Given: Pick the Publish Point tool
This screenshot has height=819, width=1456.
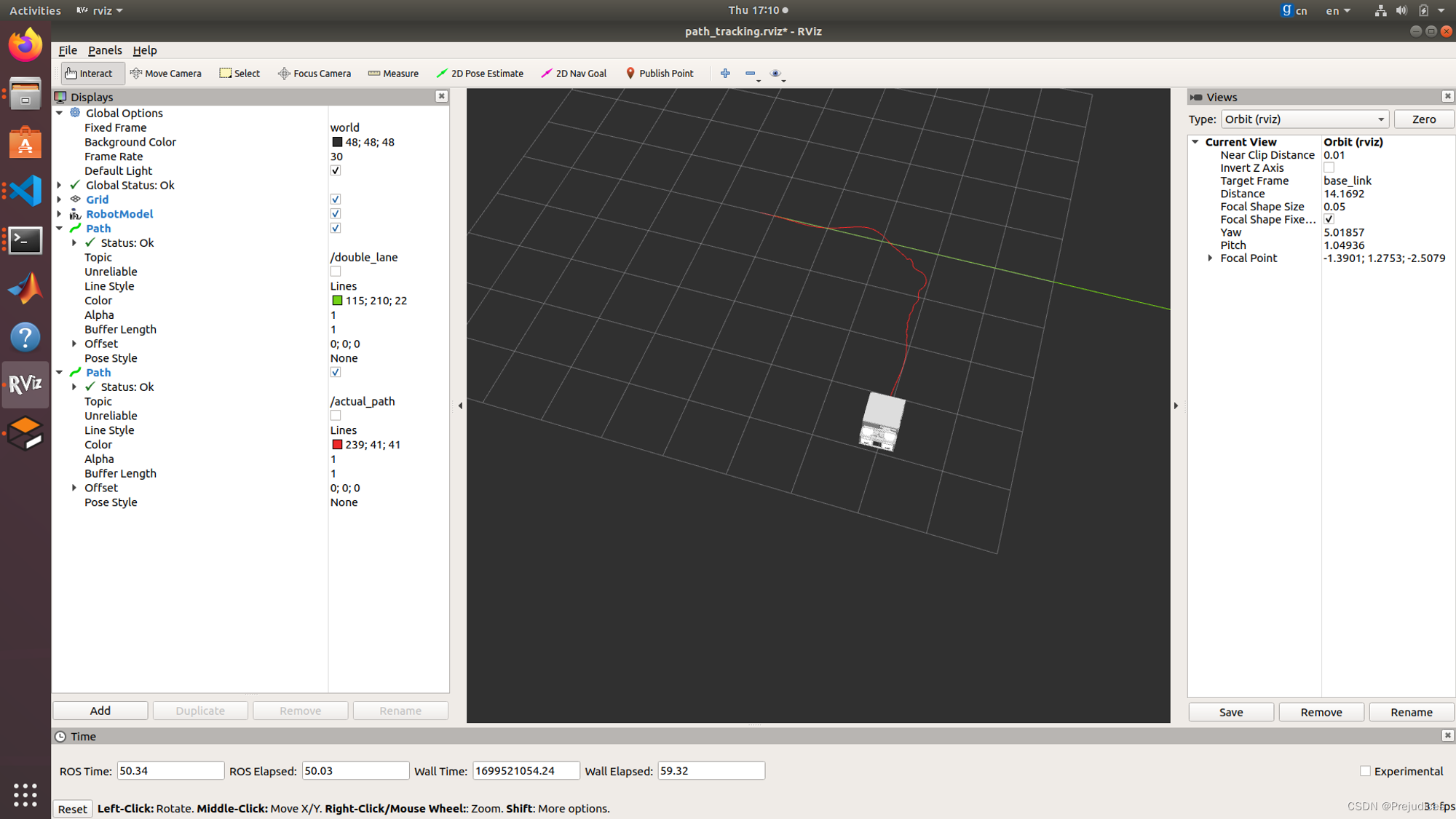Looking at the screenshot, I should (660, 74).
